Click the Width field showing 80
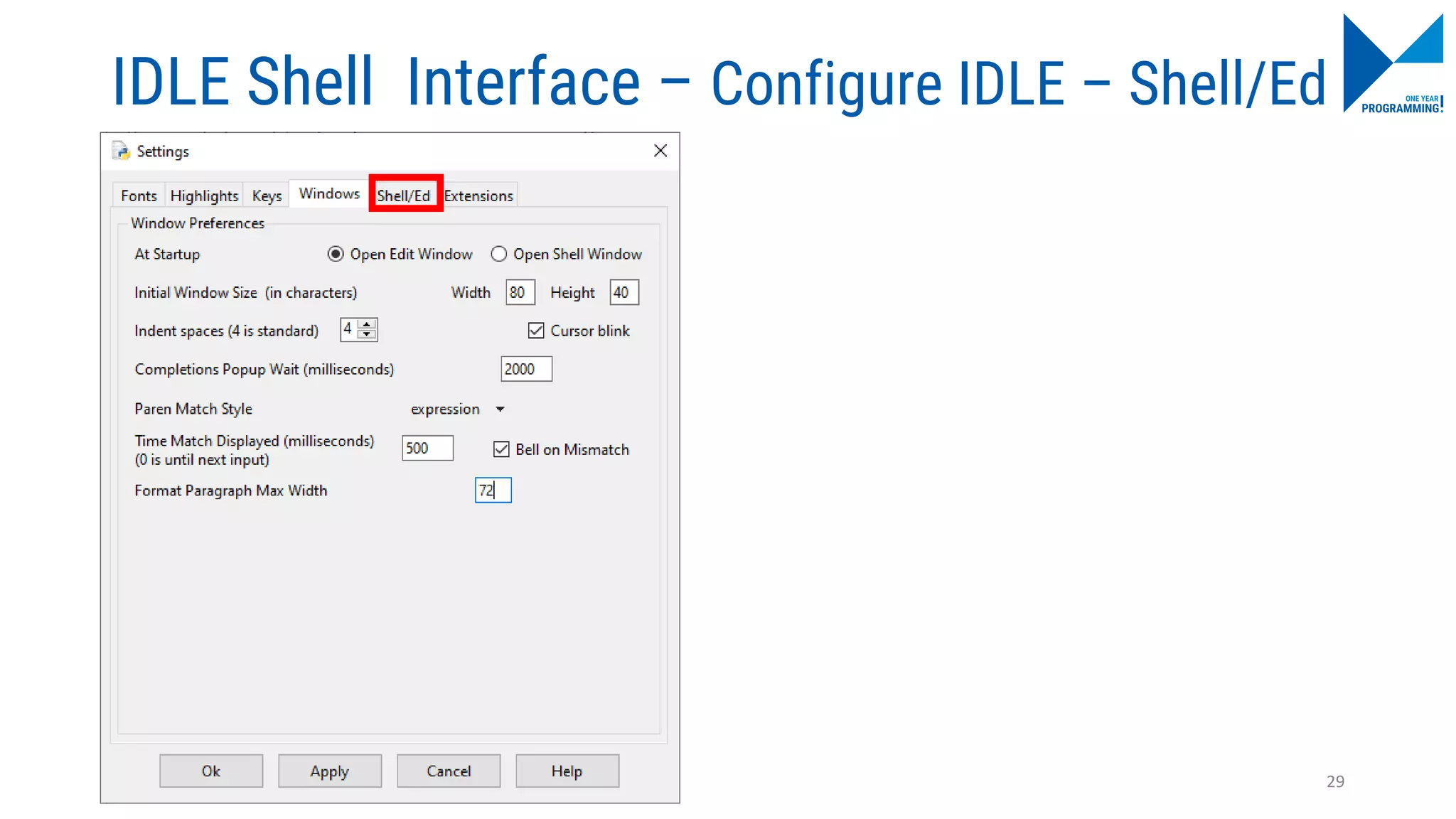Image resolution: width=1456 pixels, height=819 pixels. tap(520, 292)
